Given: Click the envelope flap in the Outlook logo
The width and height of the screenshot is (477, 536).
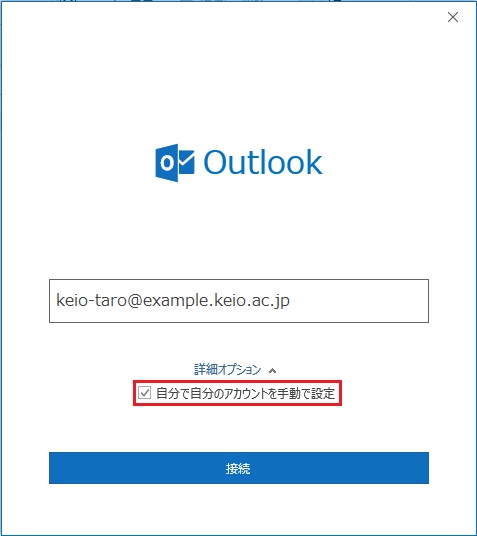Looking at the screenshot, I should 186,156.
